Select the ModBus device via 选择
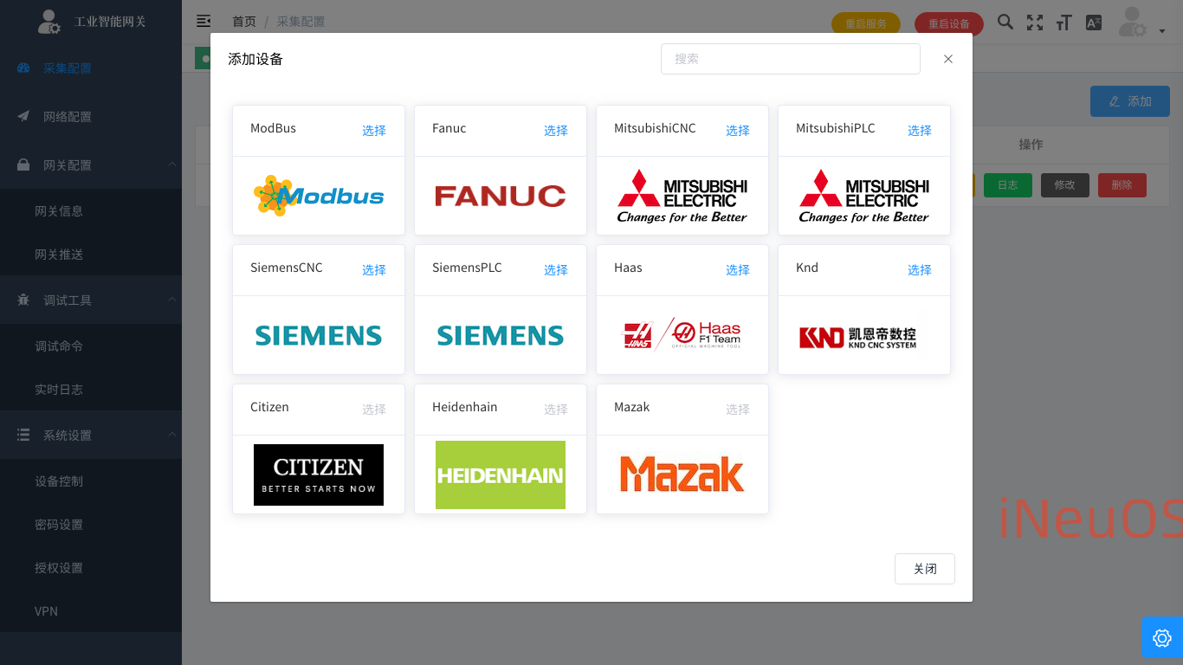 pos(373,131)
